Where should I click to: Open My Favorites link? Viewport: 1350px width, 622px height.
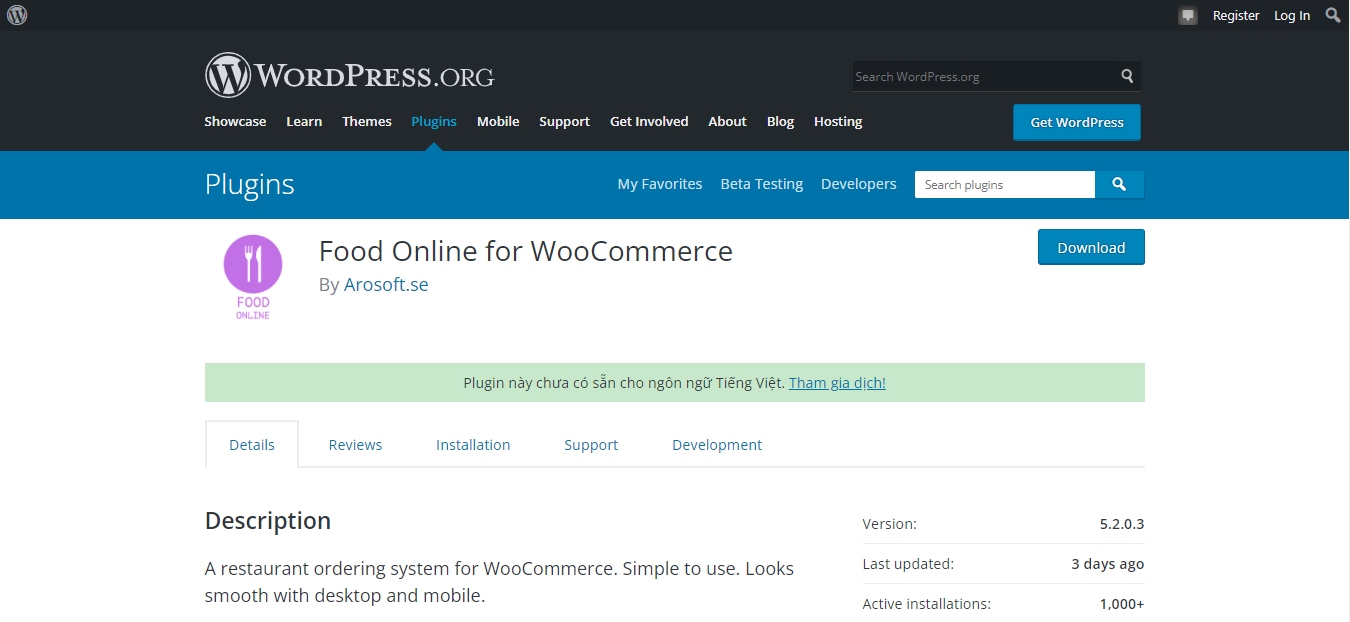pyautogui.click(x=660, y=184)
